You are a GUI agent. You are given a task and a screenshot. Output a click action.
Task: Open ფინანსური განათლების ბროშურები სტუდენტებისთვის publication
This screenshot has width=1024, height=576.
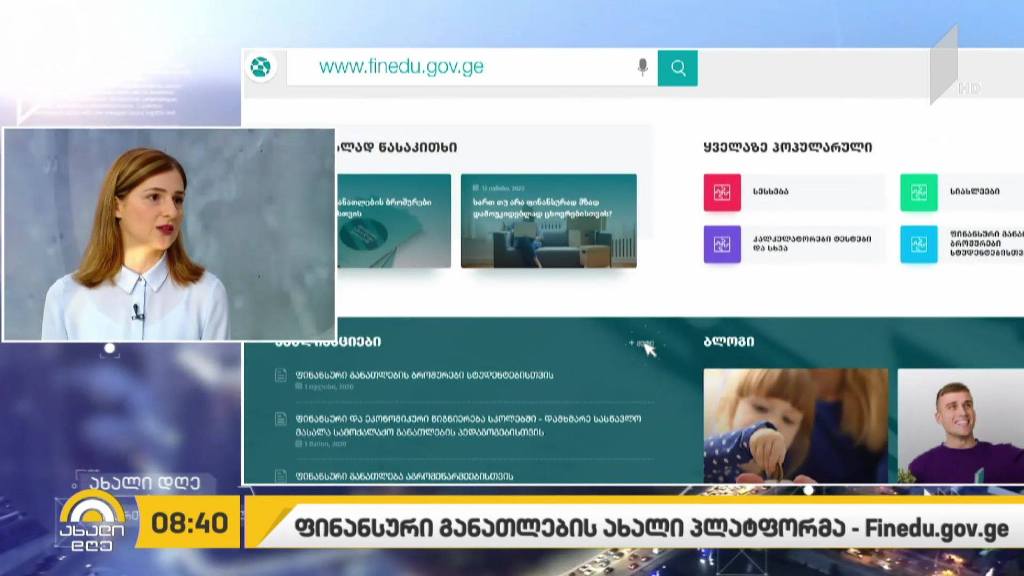[424, 376]
